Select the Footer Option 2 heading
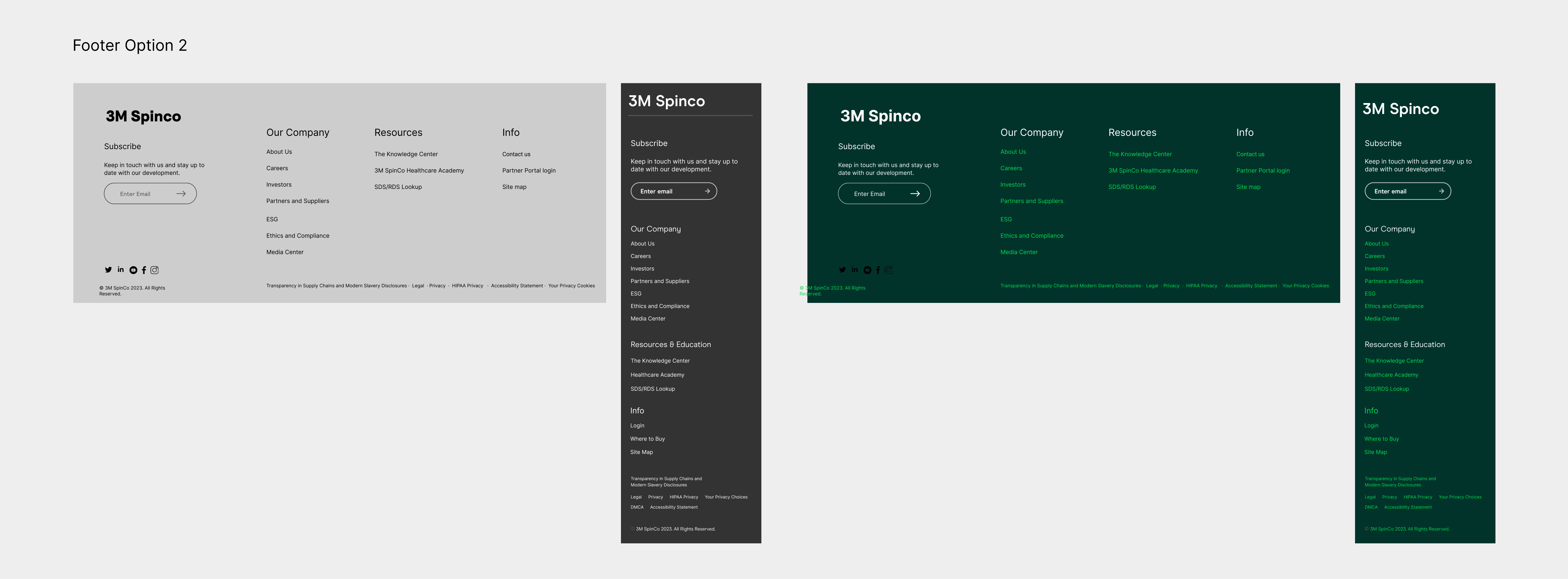 [130, 46]
